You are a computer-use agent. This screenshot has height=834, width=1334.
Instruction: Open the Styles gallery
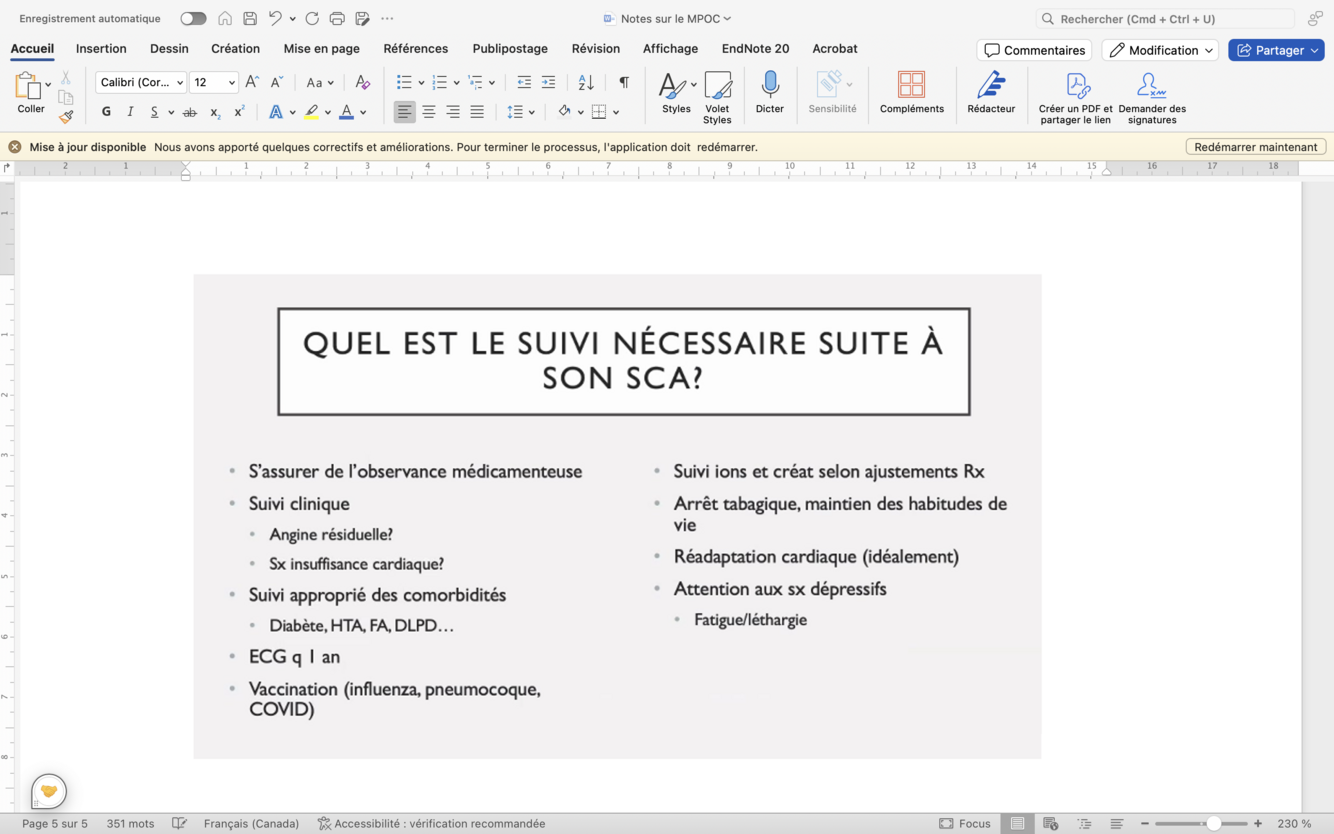click(676, 93)
